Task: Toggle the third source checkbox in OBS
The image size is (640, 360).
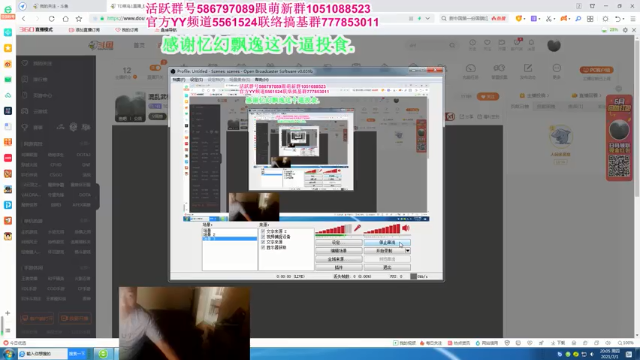Action: click(263, 242)
